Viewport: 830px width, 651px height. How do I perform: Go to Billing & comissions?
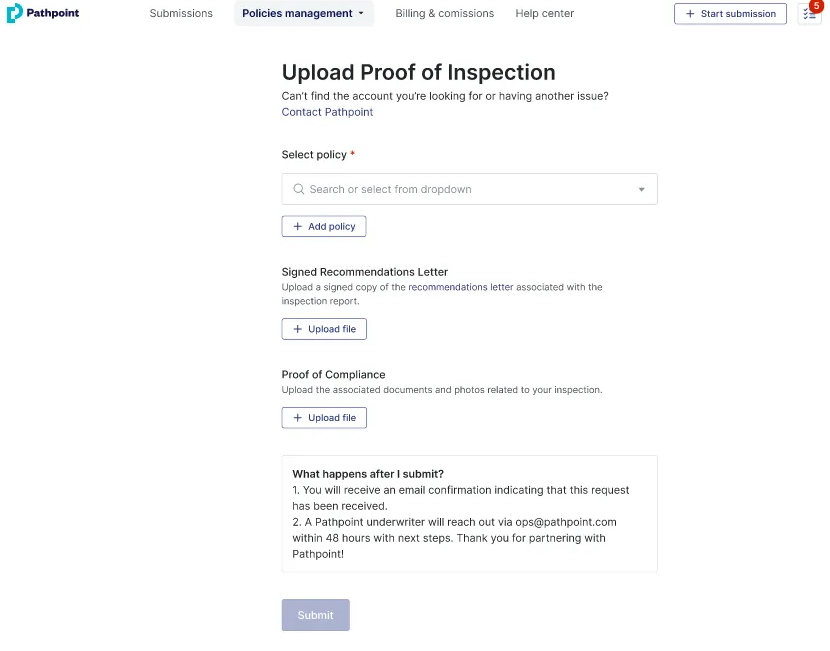tap(444, 14)
